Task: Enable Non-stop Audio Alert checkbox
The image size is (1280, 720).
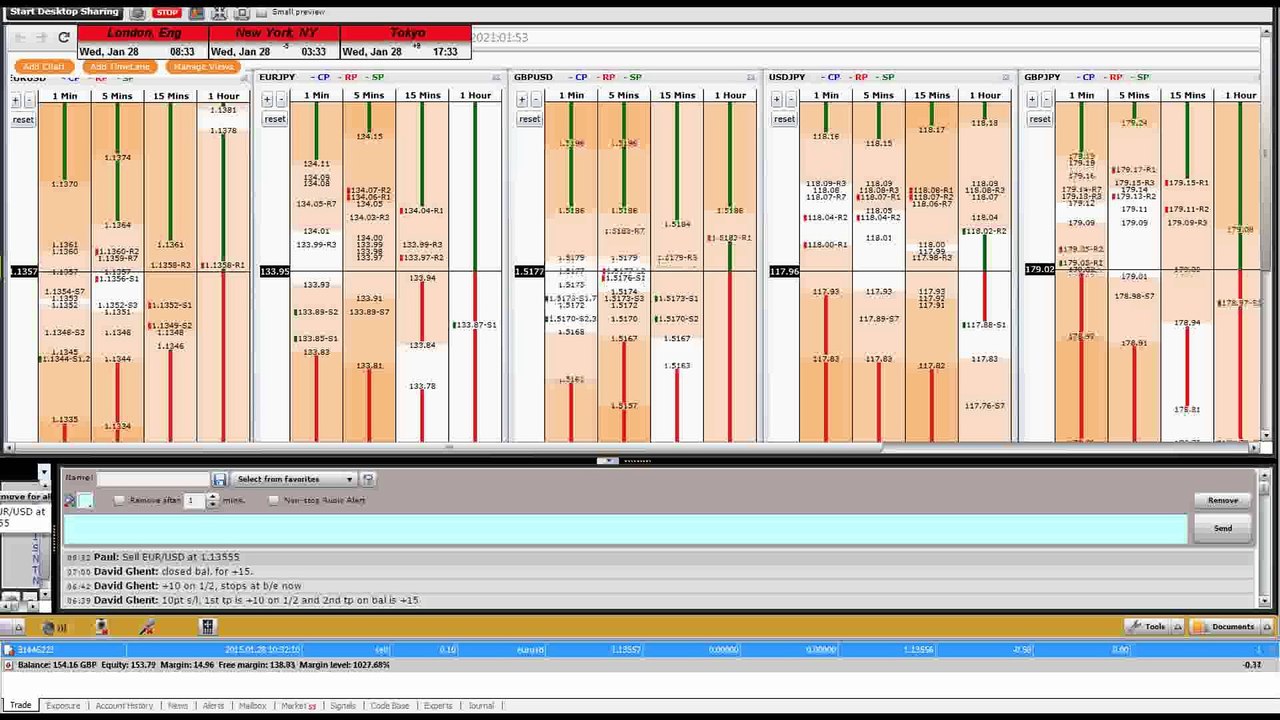Action: [274, 500]
